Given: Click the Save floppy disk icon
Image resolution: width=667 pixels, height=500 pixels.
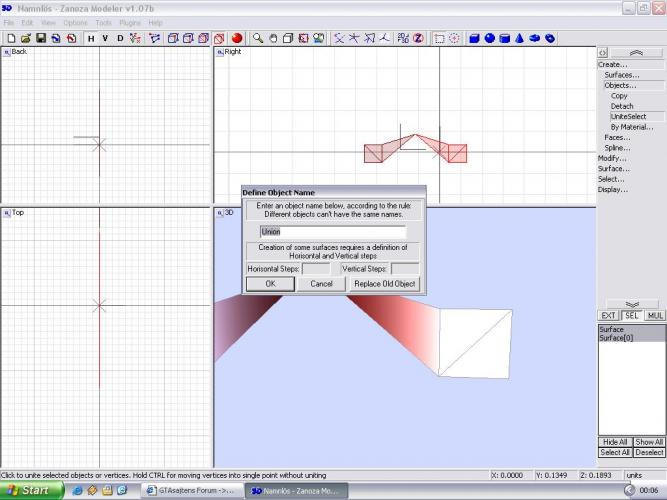Looking at the screenshot, I should 41,38.
